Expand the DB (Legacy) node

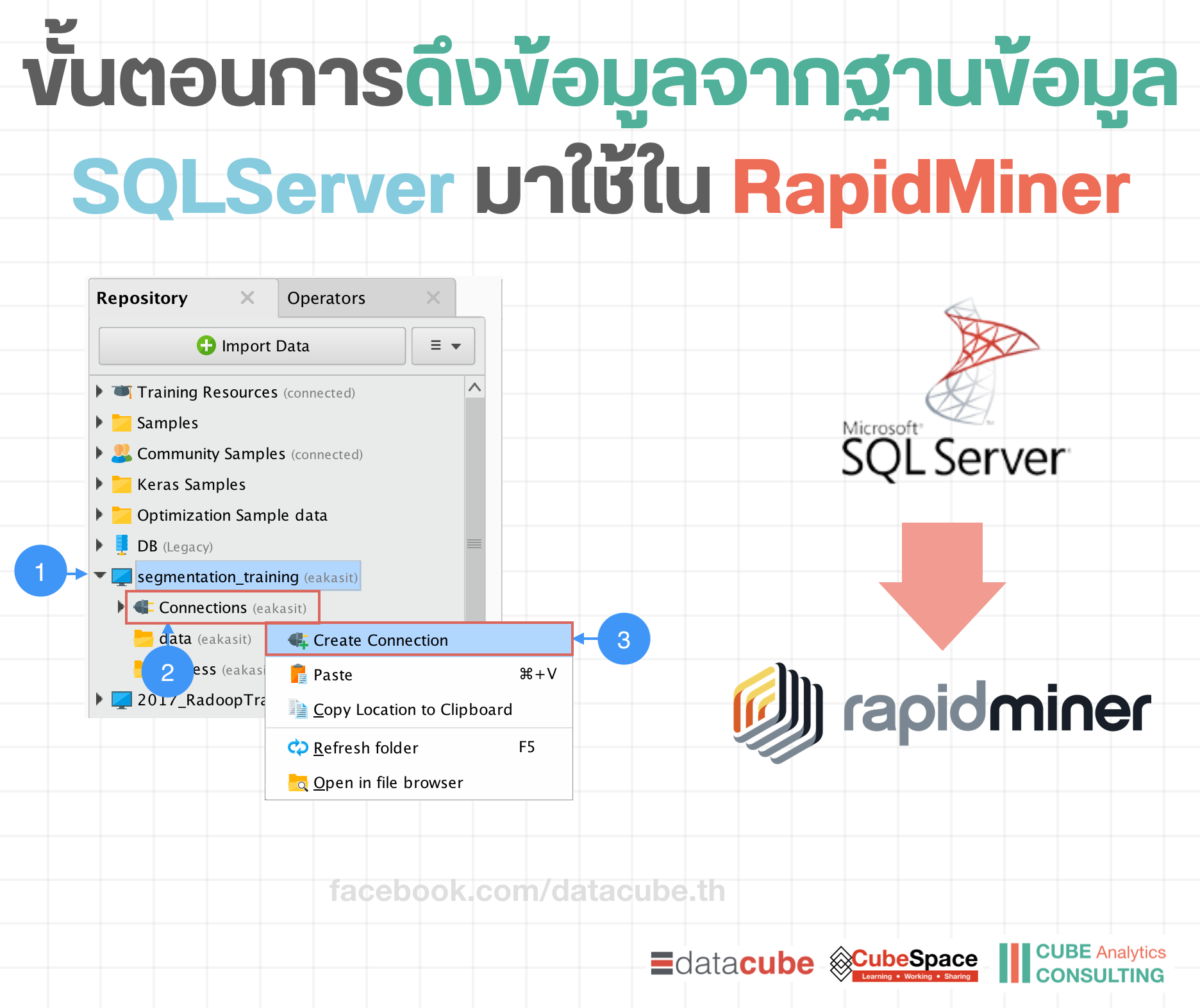99,545
